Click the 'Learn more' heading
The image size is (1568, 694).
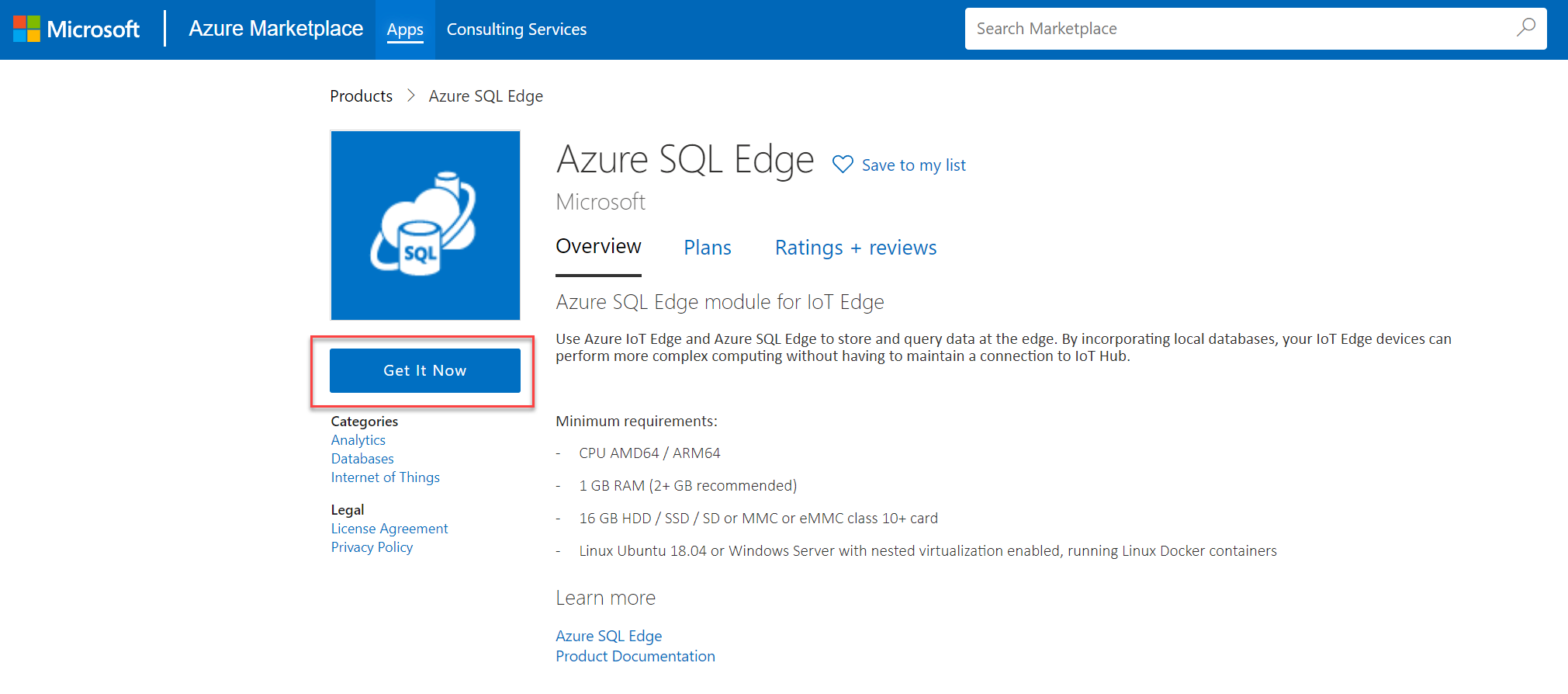tap(606, 598)
